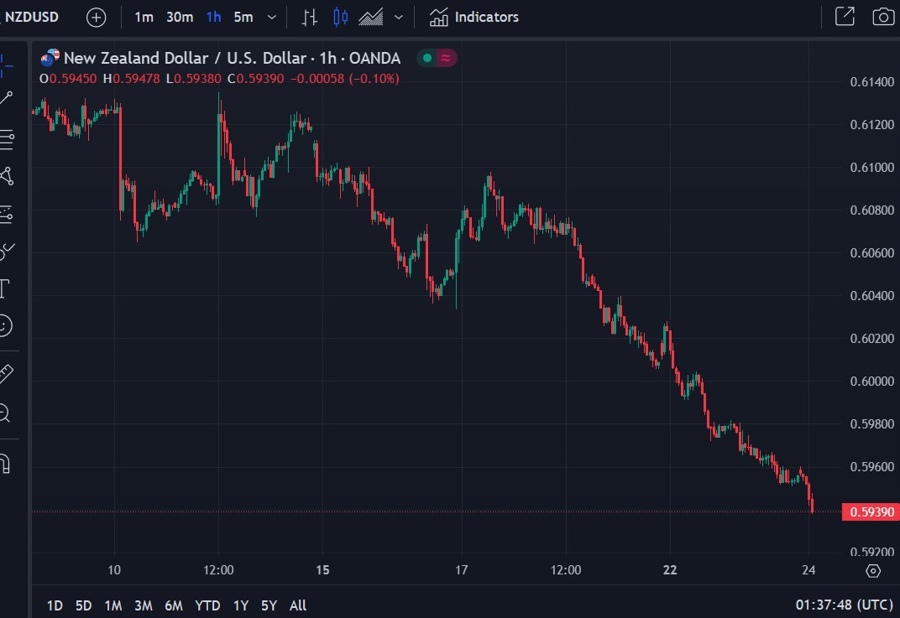Image resolution: width=900 pixels, height=618 pixels.
Task: Open the chart style dropdown arrow
Action: click(x=398, y=17)
